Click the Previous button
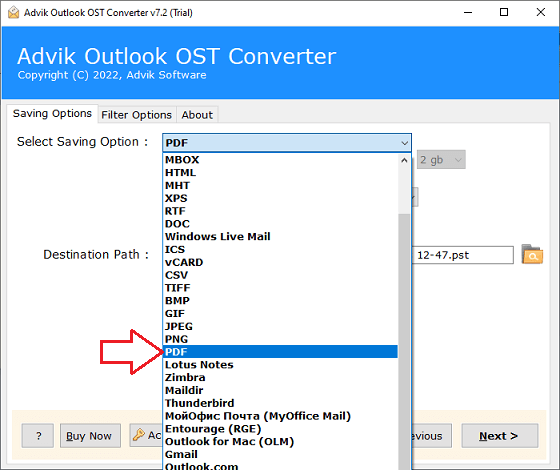The height and width of the screenshot is (470, 560). (432, 436)
